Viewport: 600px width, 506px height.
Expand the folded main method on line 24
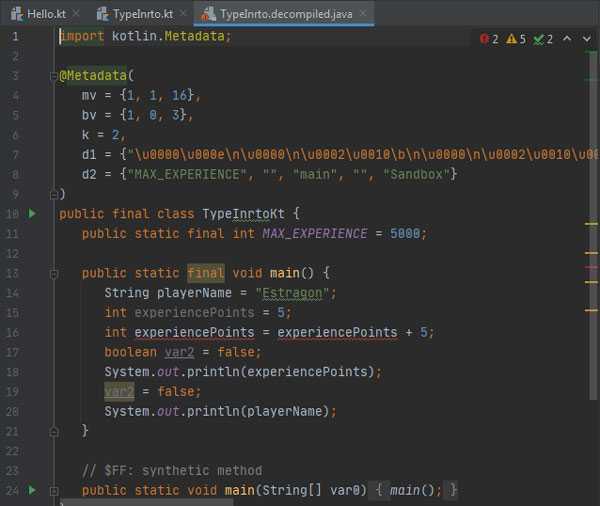54,491
